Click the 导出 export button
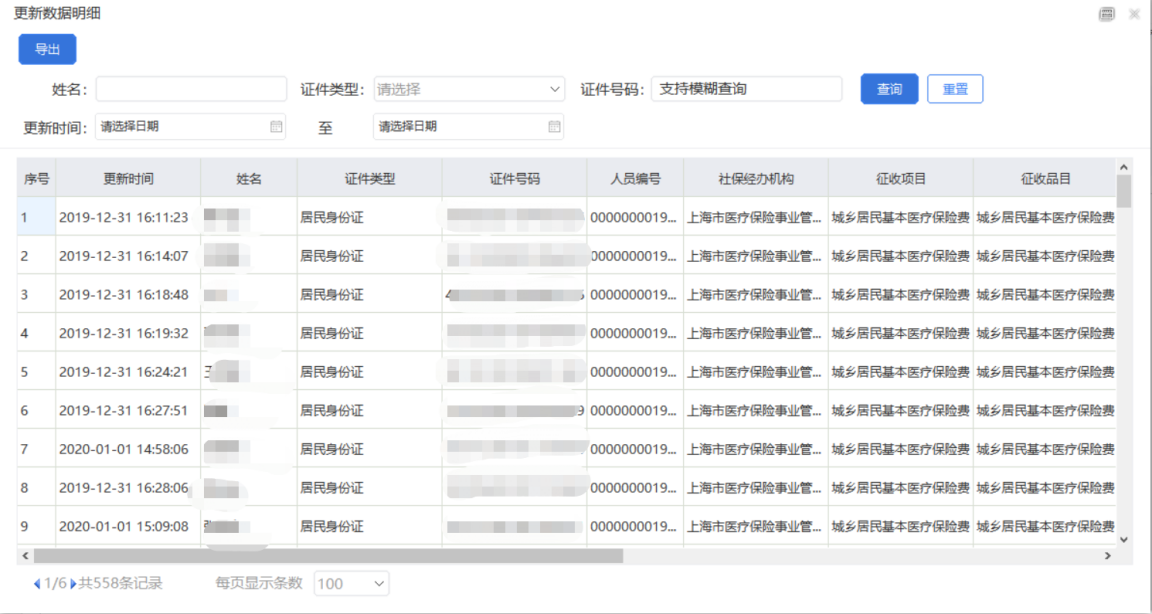 (x=47, y=49)
